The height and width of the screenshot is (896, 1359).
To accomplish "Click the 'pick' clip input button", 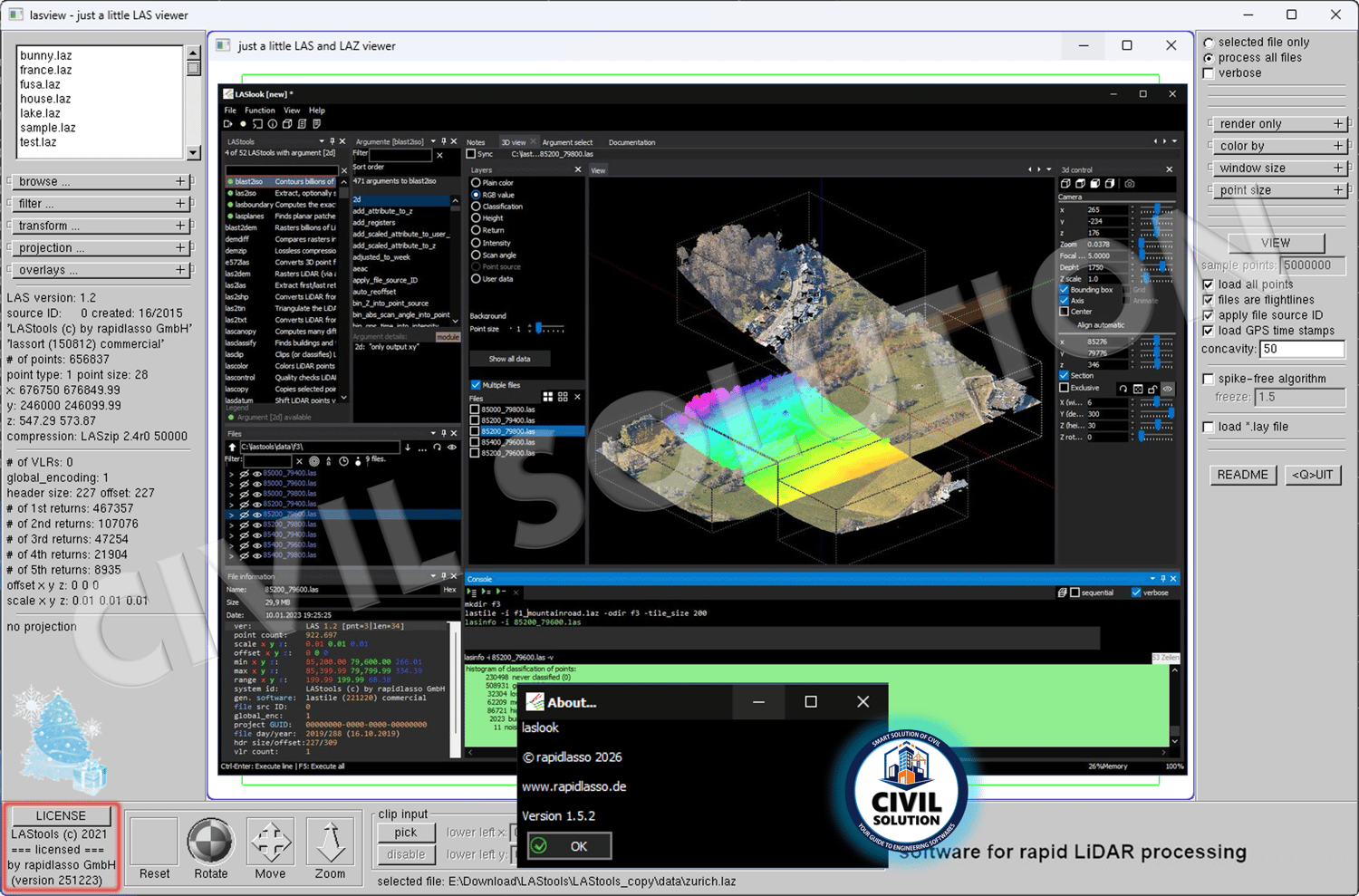I will [x=406, y=833].
